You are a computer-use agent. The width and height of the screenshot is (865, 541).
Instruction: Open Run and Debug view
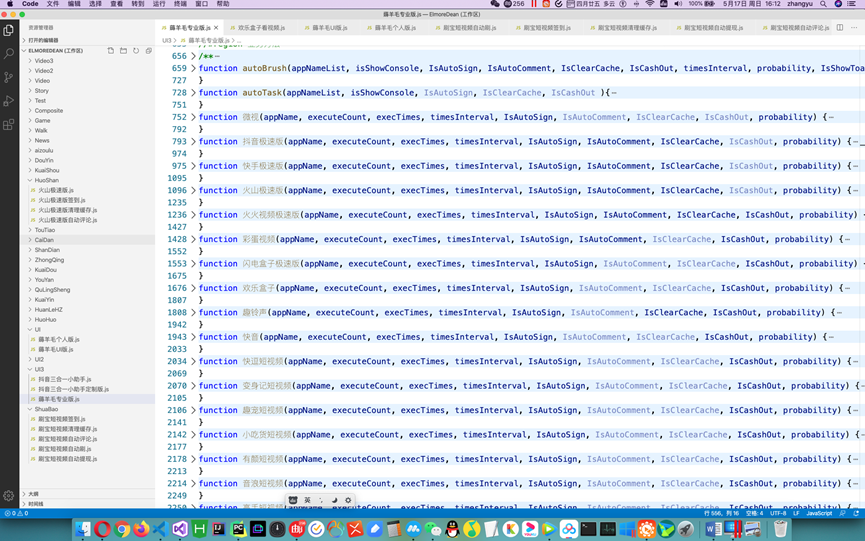[8, 101]
